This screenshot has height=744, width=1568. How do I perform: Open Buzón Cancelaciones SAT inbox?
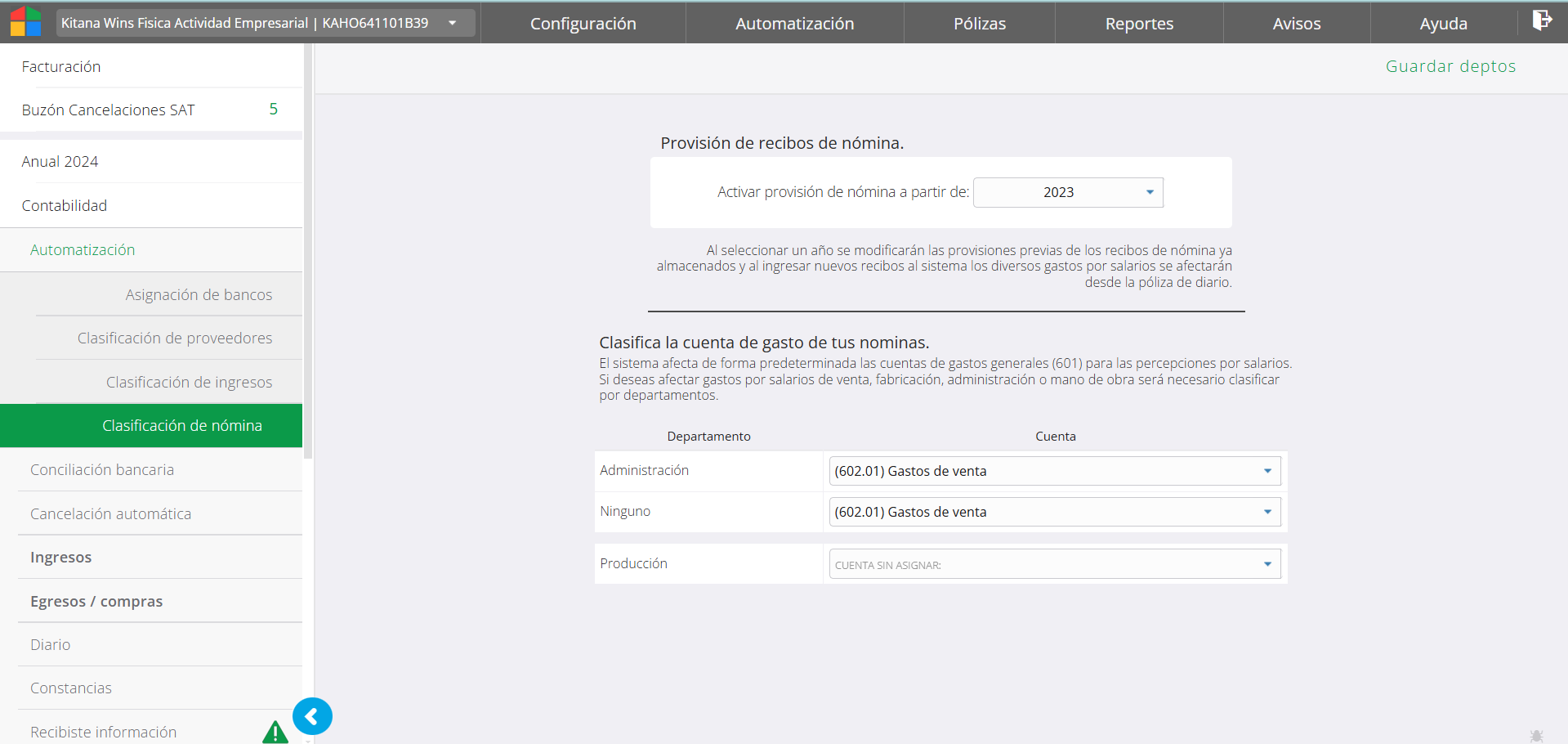pyautogui.click(x=109, y=110)
